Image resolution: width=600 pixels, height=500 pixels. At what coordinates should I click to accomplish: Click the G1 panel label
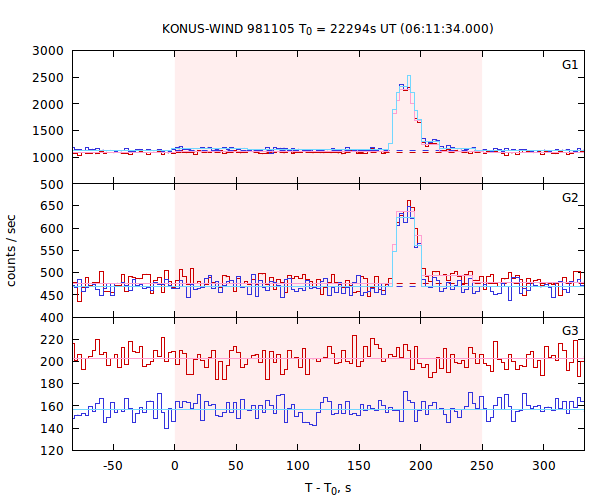click(569, 65)
